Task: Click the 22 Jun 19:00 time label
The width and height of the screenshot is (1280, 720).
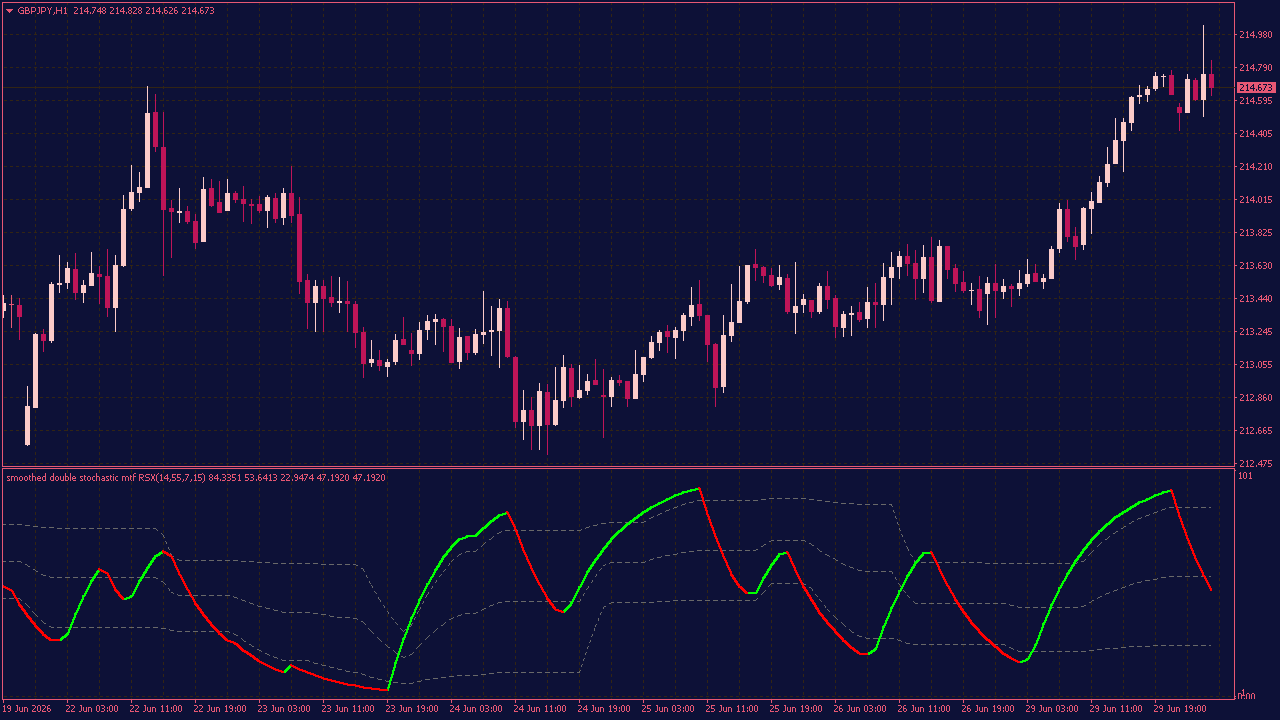Action: pyautogui.click(x=220, y=709)
